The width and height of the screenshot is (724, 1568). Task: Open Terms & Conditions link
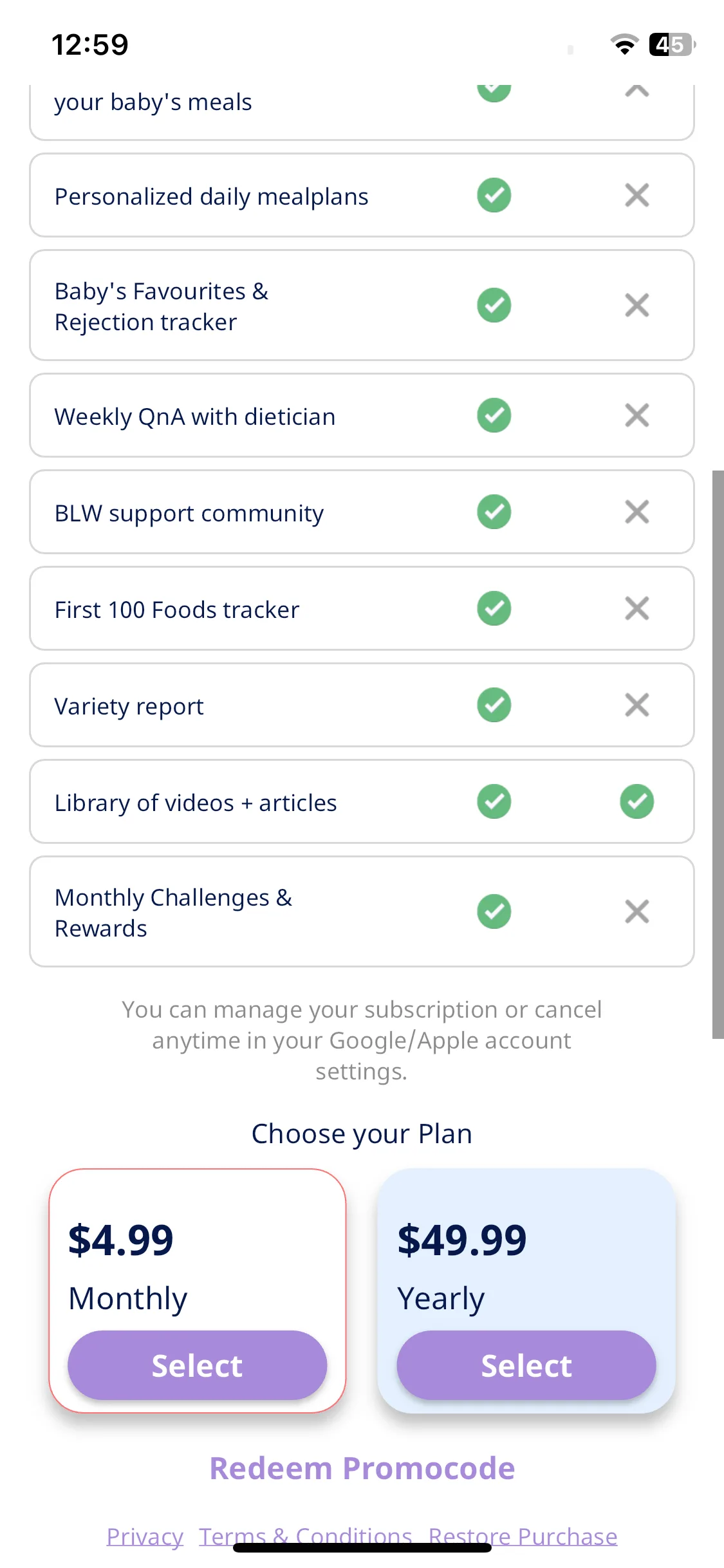click(305, 1536)
